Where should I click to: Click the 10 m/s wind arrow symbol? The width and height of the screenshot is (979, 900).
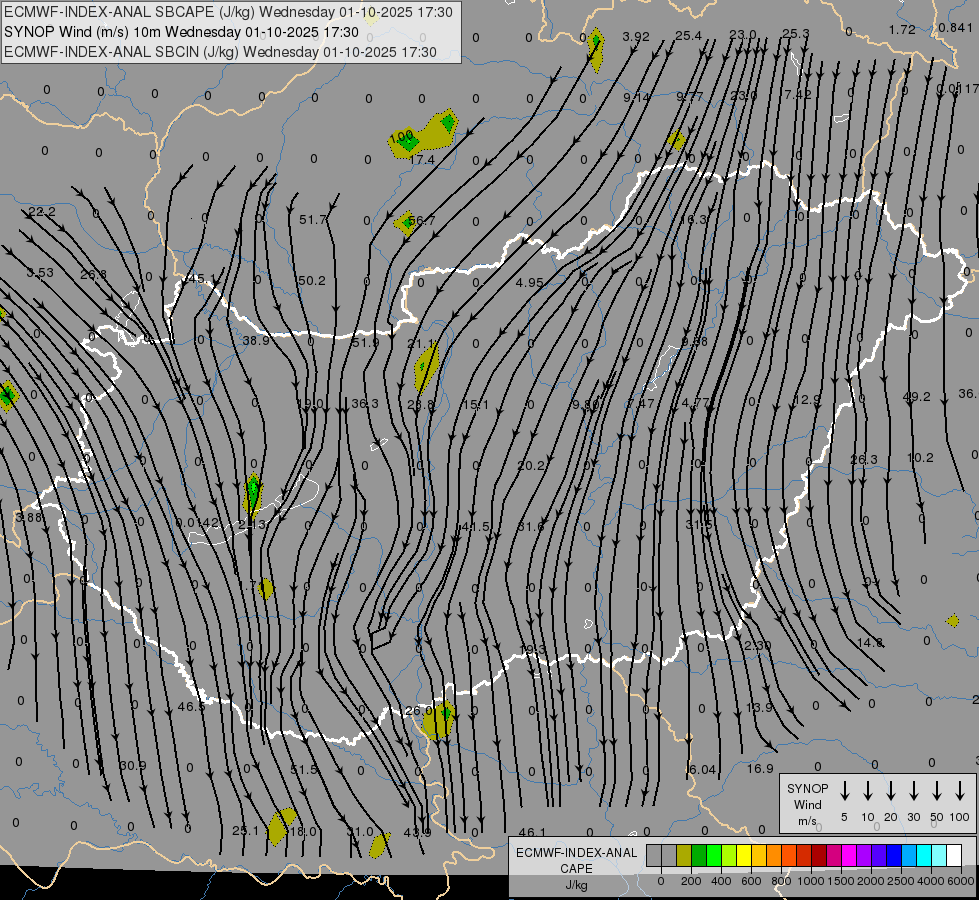tap(868, 791)
